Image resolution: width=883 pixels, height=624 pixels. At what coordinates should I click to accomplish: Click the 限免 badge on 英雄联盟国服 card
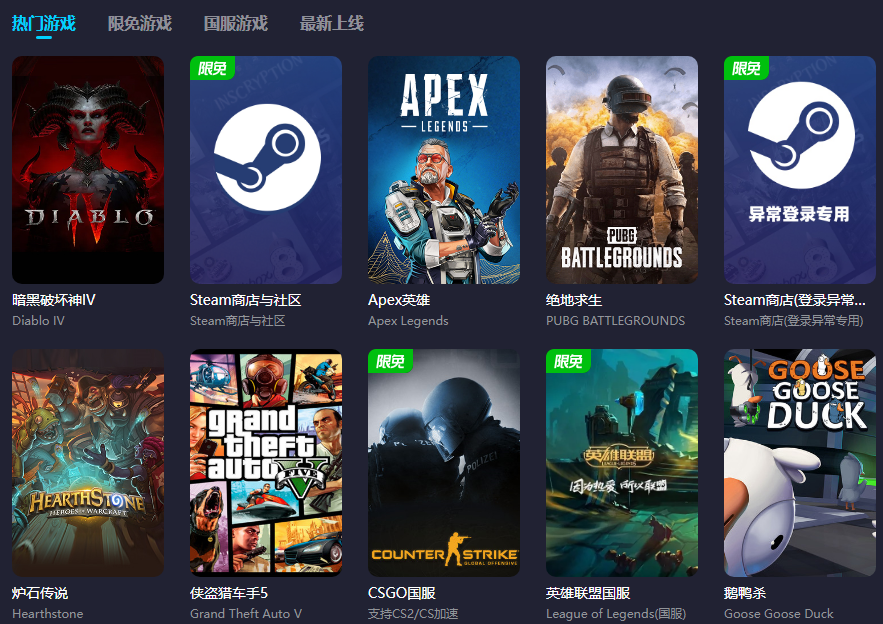pos(568,361)
